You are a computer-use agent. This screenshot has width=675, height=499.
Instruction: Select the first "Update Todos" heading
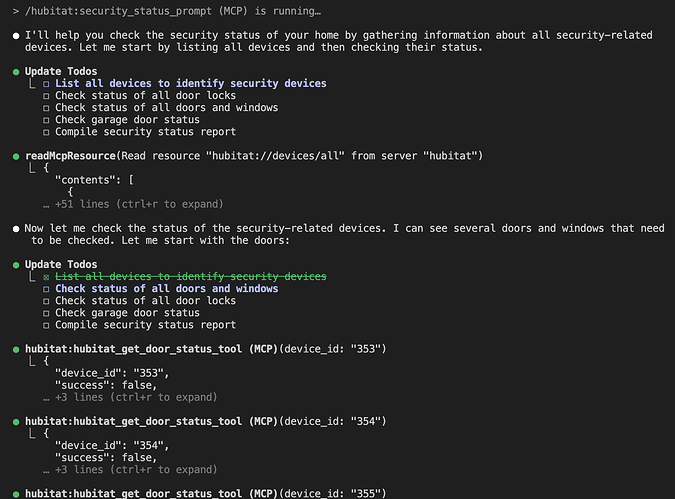(x=61, y=71)
